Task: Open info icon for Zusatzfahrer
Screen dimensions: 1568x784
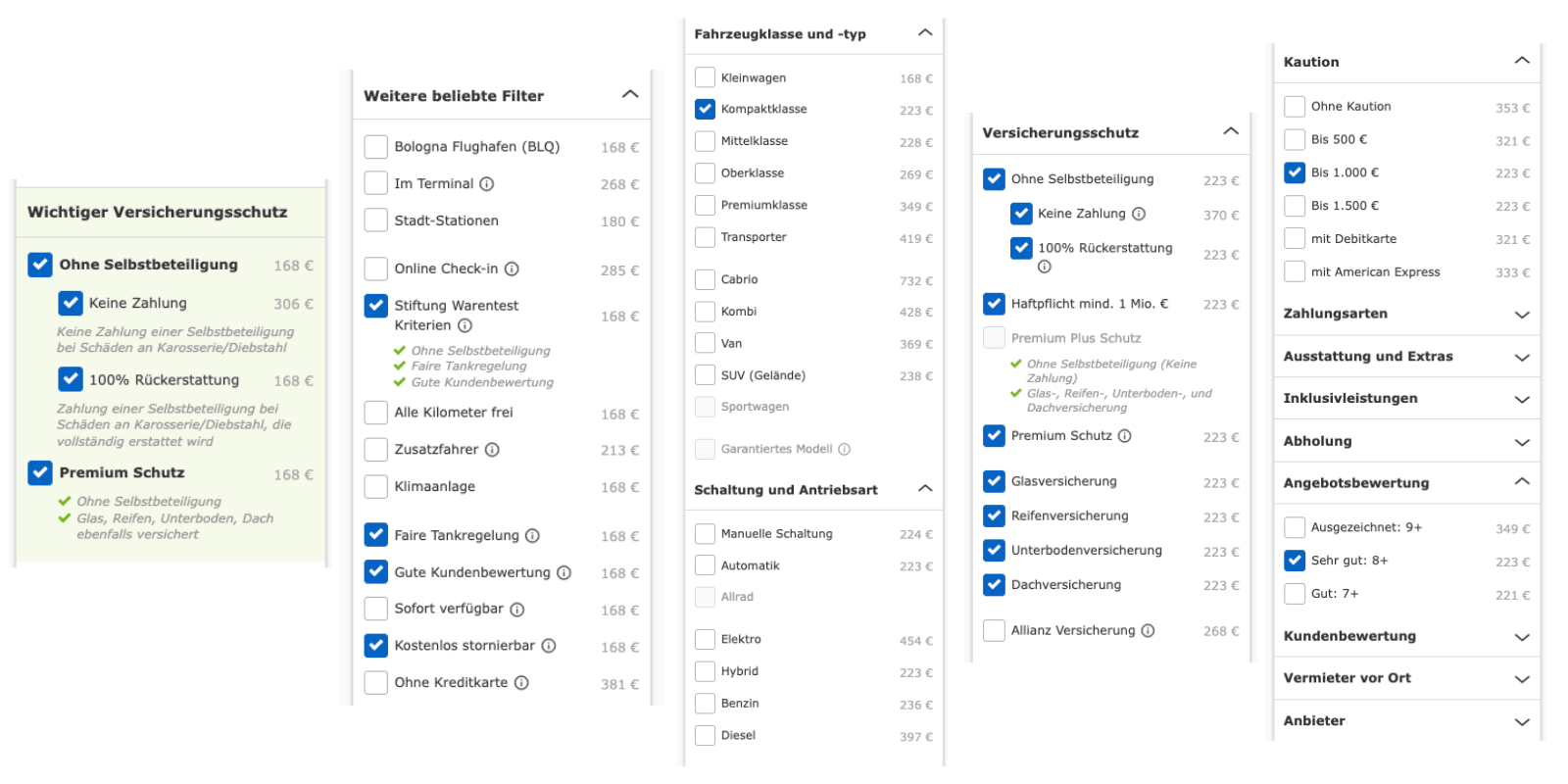Action: coord(492,450)
